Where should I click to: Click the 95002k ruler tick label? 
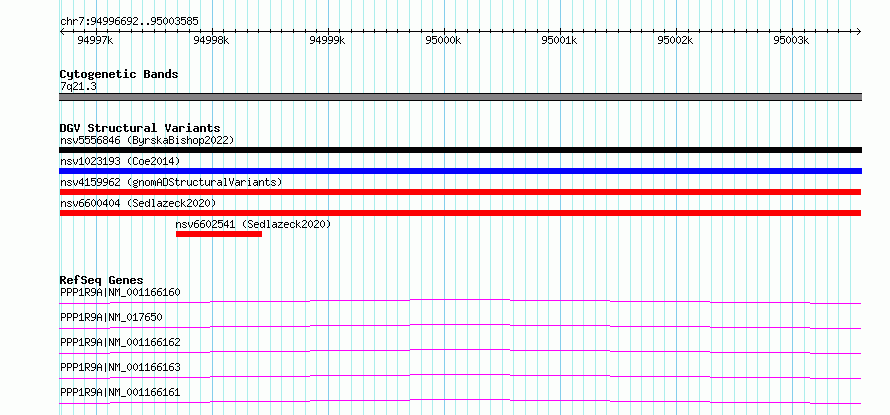click(675, 41)
